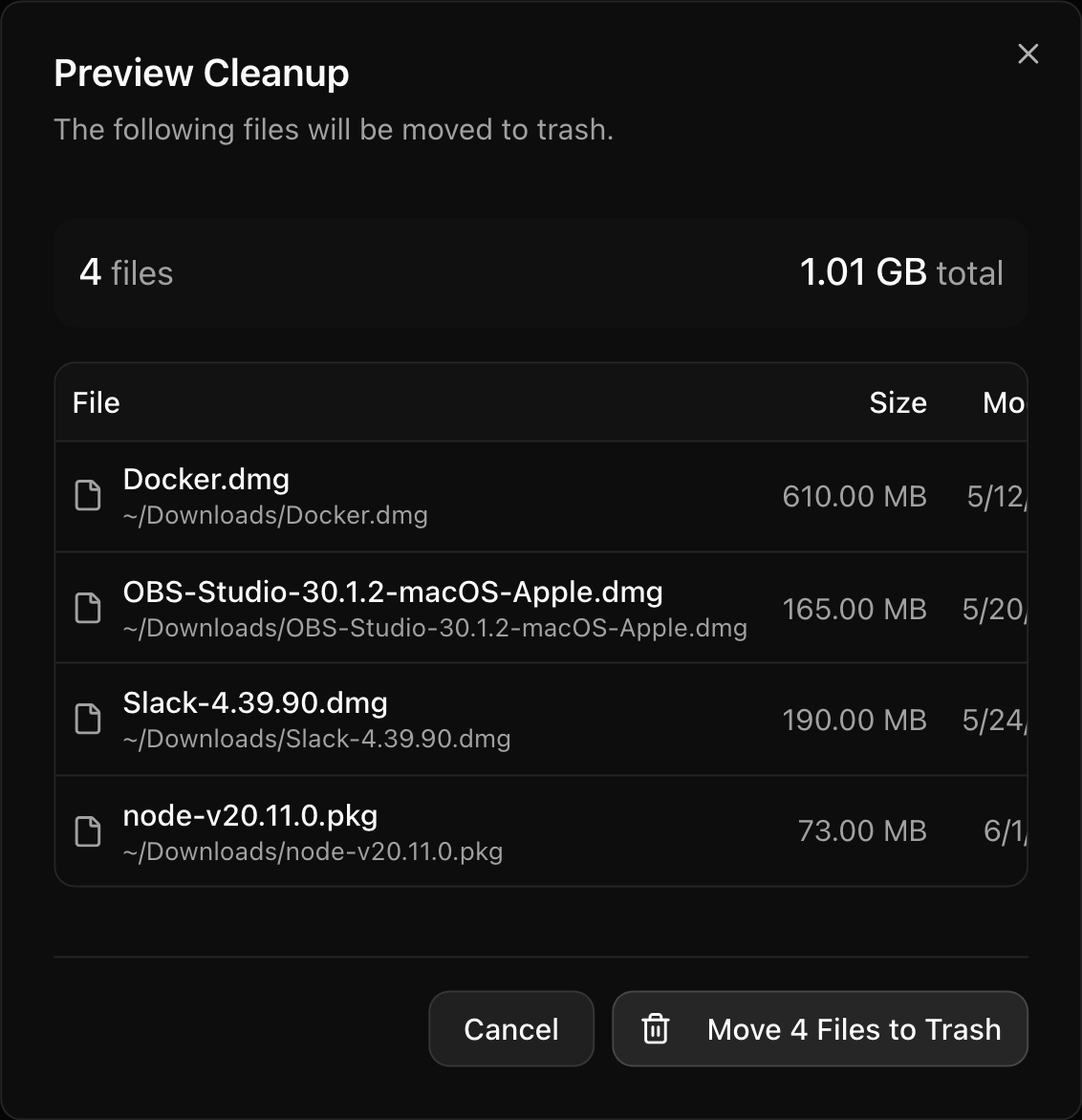This screenshot has width=1082, height=1120.
Task: Click the file icon beside node-v20.11.0.pkg
Action: coord(88,831)
